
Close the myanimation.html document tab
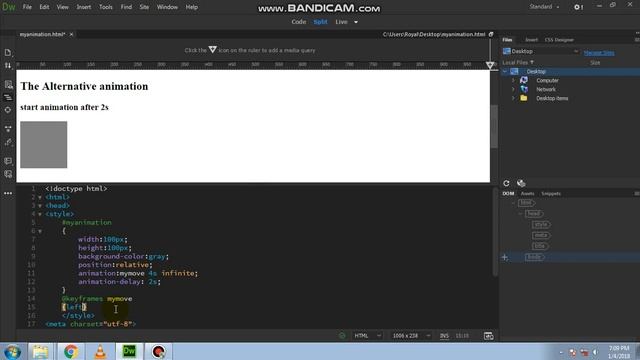pyautogui.click(x=71, y=34)
